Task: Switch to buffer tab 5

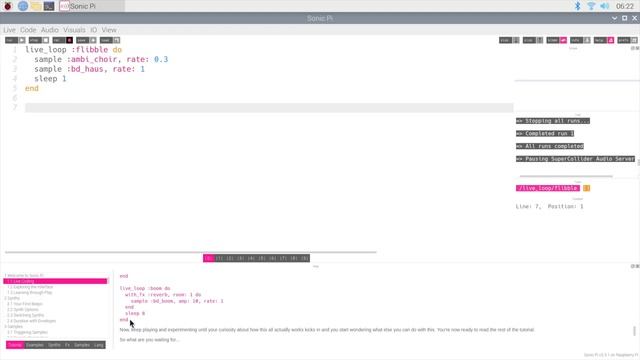Action: pos(262,258)
